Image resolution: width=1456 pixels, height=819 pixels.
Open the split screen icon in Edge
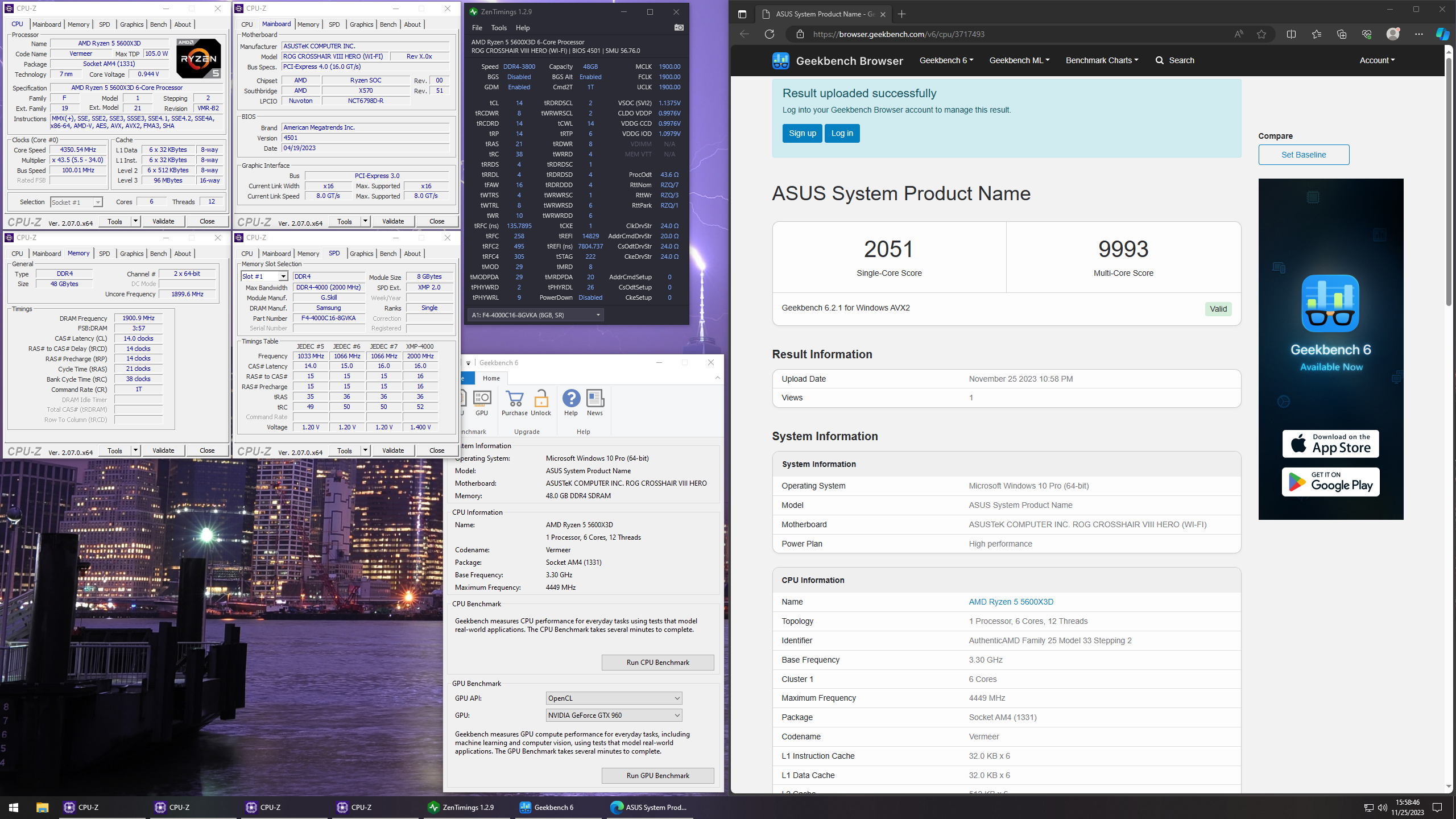[x=1291, y=34]
